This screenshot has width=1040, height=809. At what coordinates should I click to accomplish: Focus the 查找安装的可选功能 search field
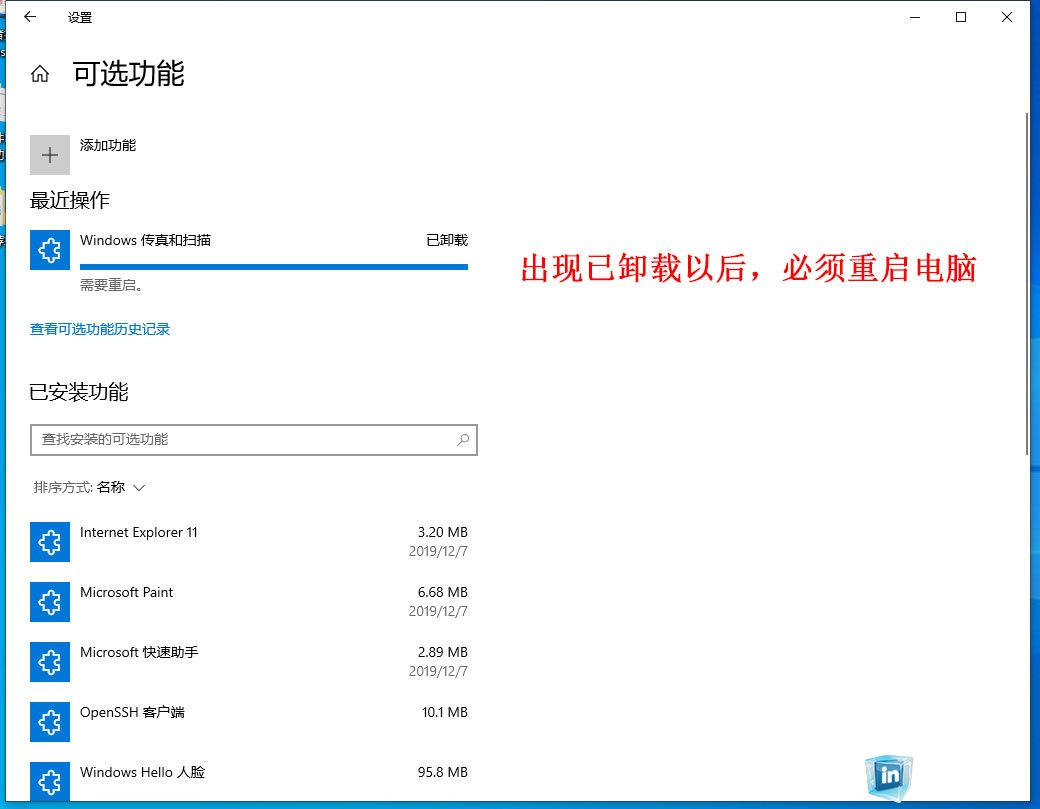(x=254, y=440)
